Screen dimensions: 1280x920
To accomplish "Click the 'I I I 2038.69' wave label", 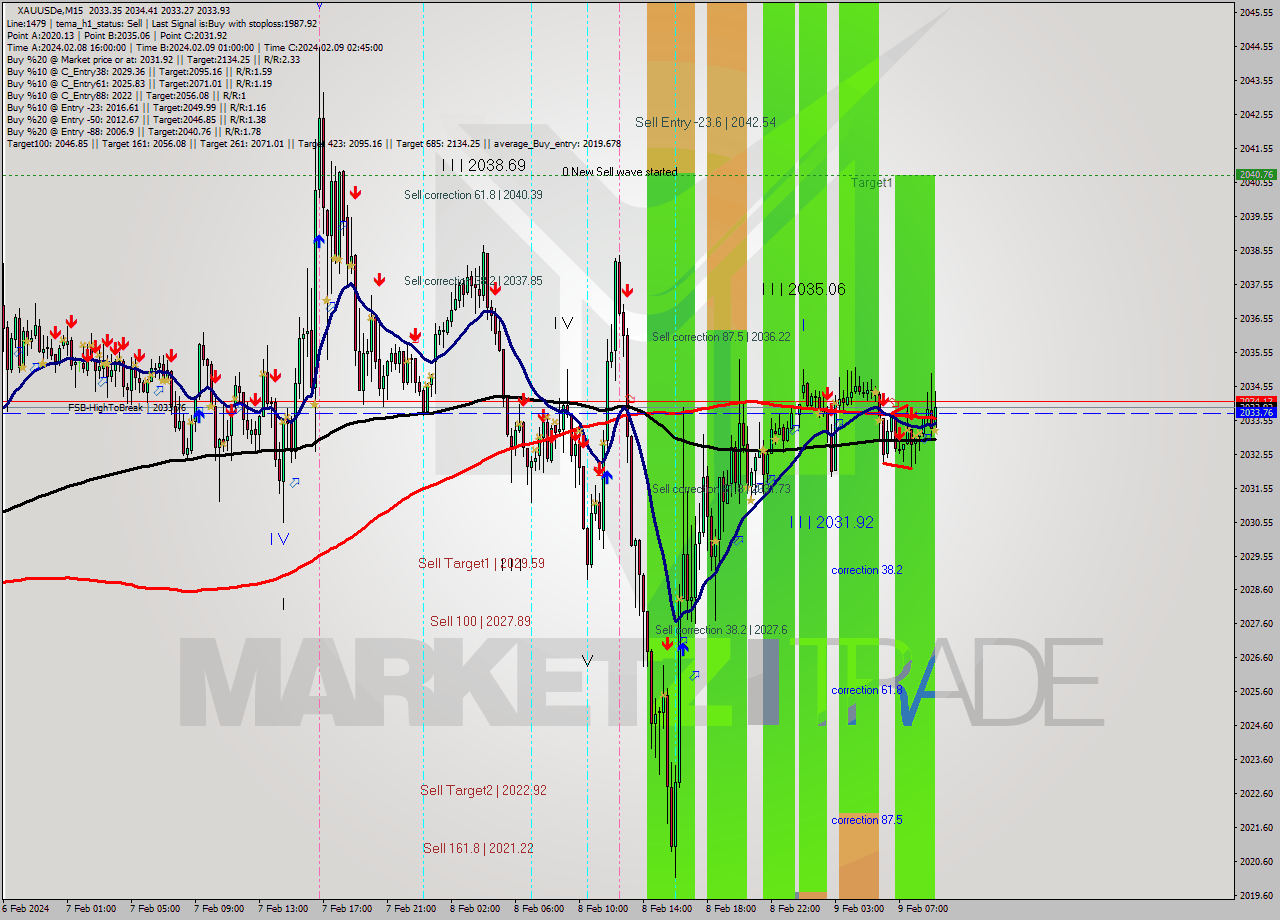I will pos(483,165).
